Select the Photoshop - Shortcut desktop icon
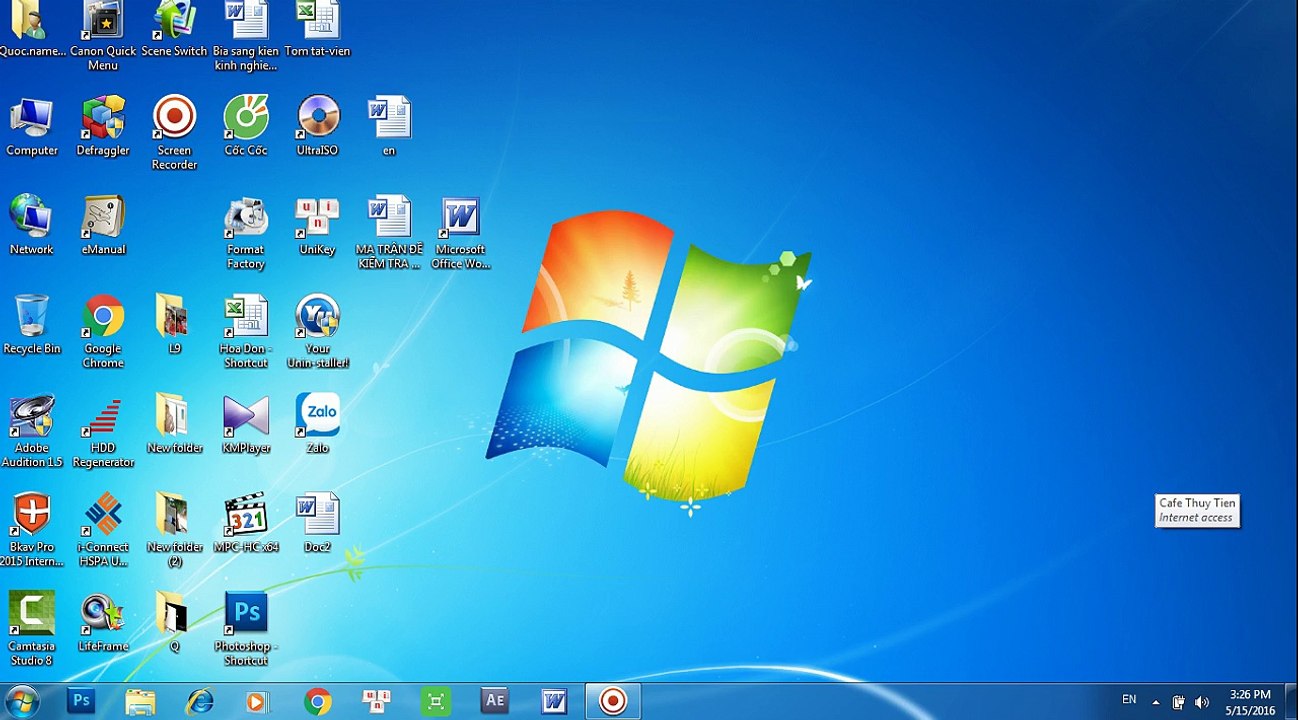The image size is (1298, 720). [246, 628]
